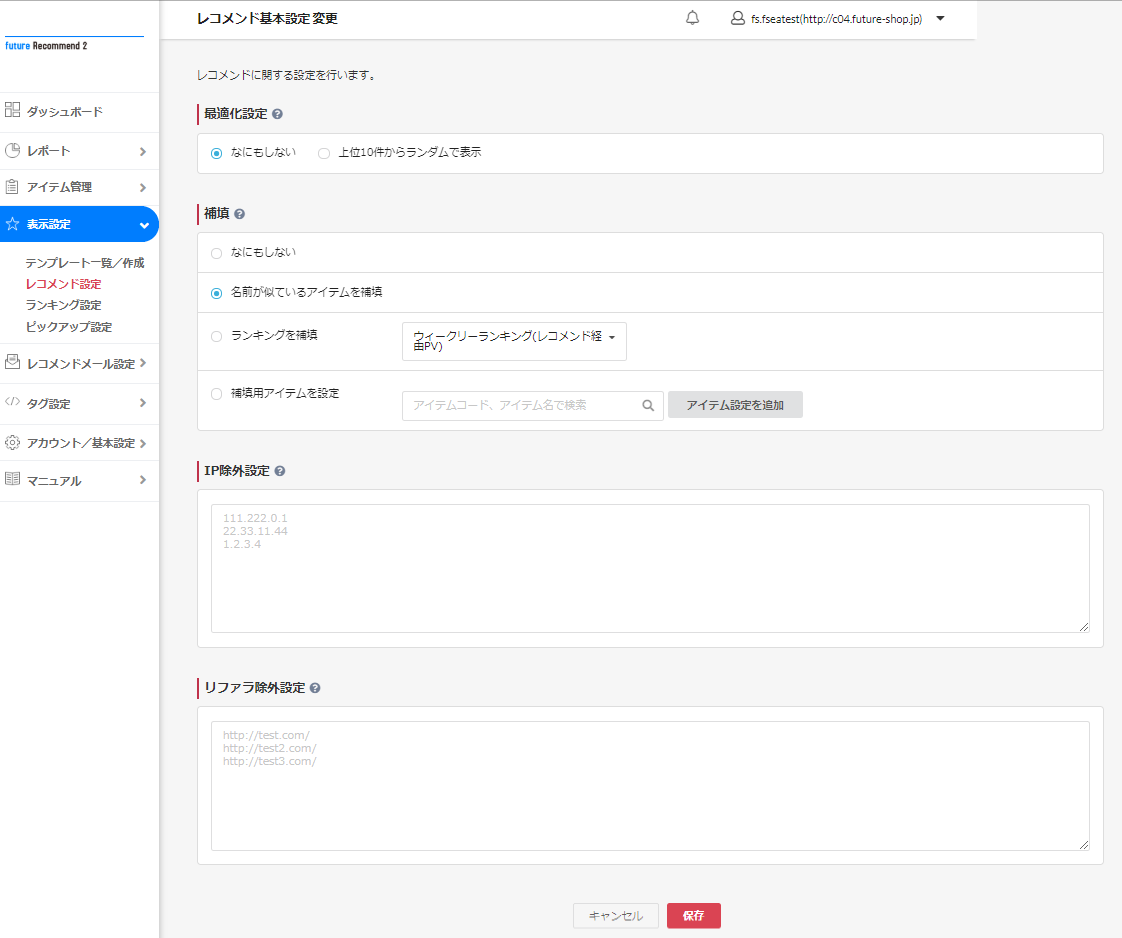This screenshot has width=1122, height=938.
Task: Expand the アカウント/基本設定 chevron
Action: click(x=143, y=443)
